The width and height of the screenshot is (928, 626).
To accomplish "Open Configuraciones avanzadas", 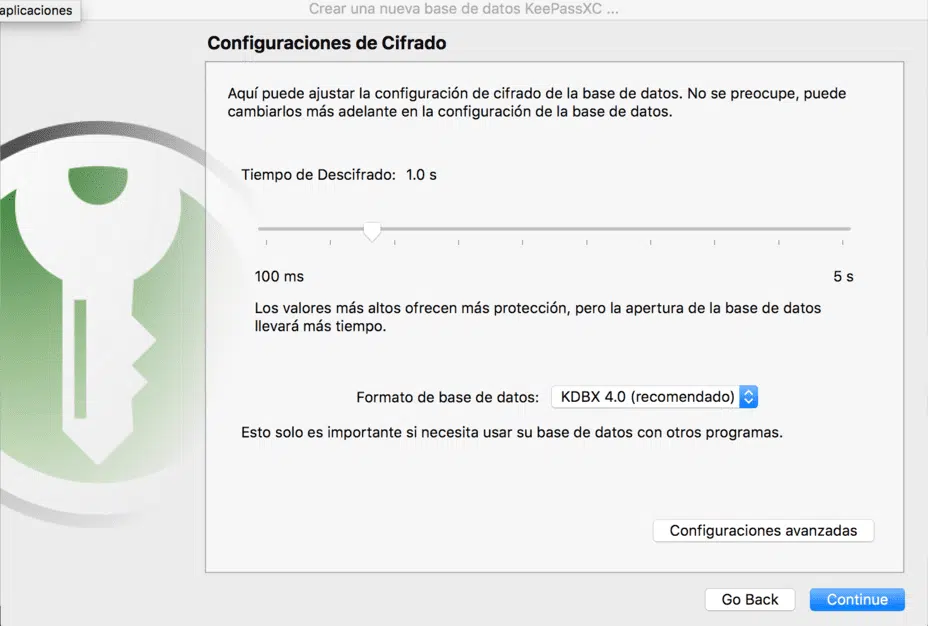I will tap(763, 531).
